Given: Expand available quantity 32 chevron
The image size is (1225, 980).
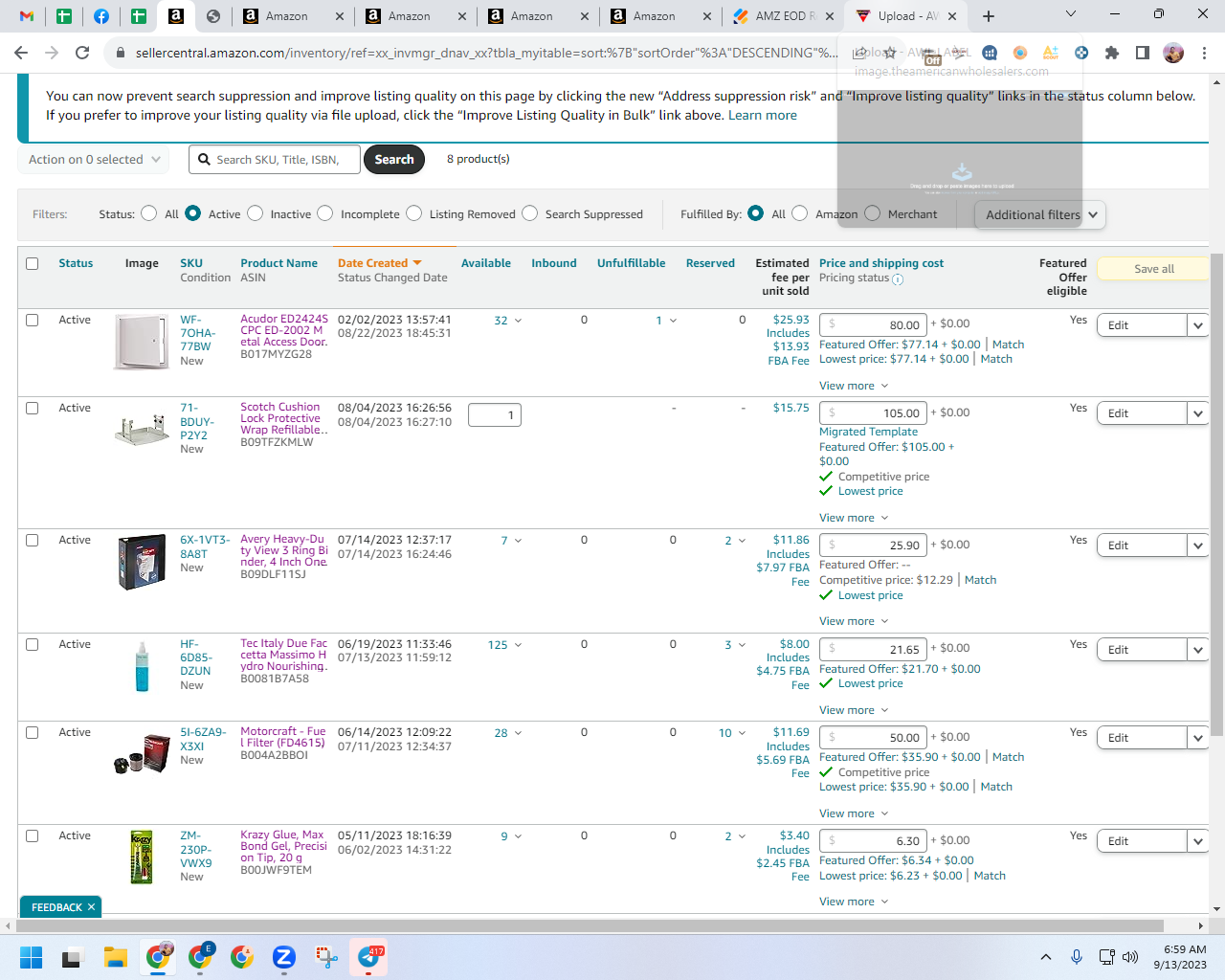Looking at the screenshot, I should coord(519,321).
